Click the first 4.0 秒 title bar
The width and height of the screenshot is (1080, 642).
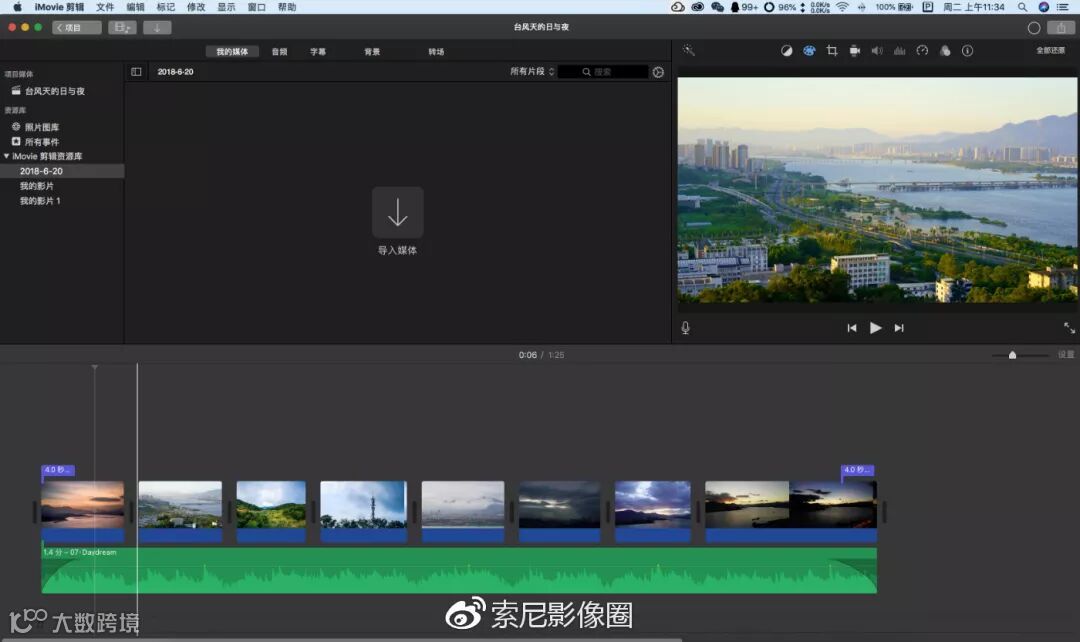tap(58, 470)
